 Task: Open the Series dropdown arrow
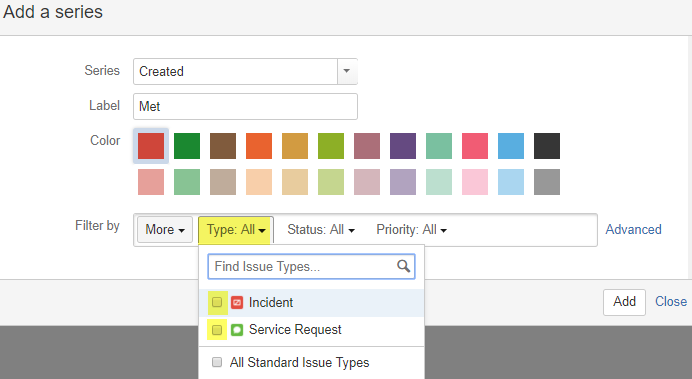347,71
